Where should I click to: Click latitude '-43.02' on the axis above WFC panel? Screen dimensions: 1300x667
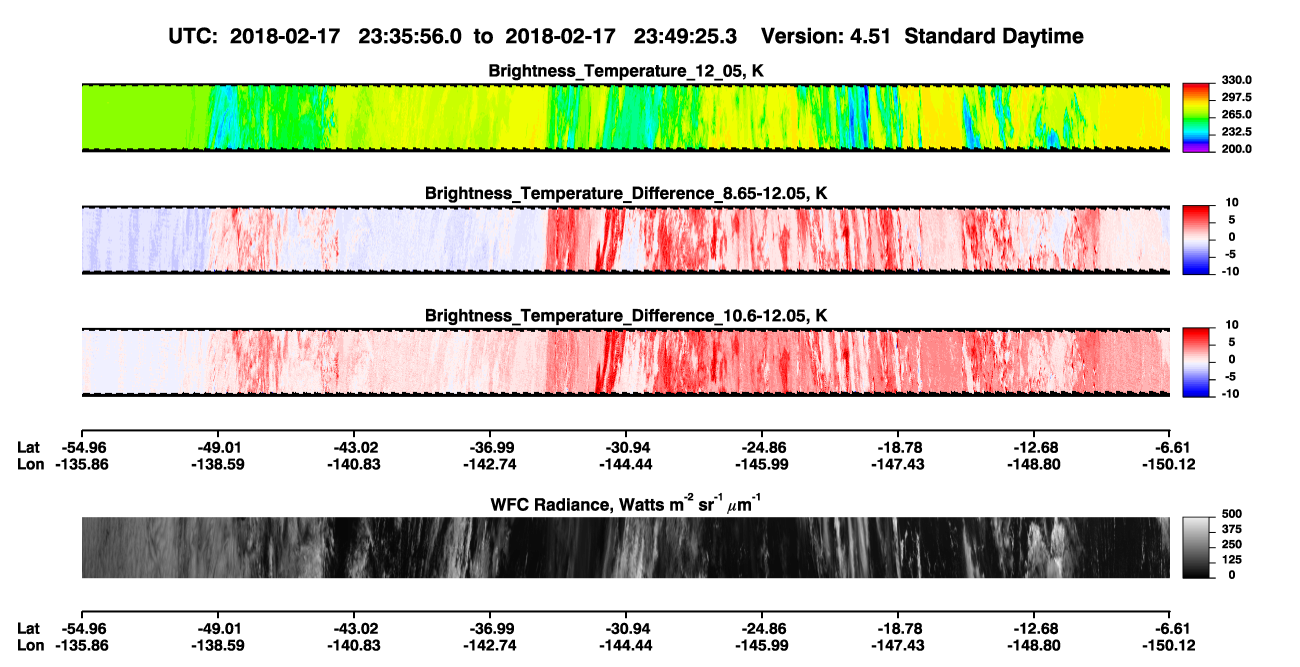(353, 448)
